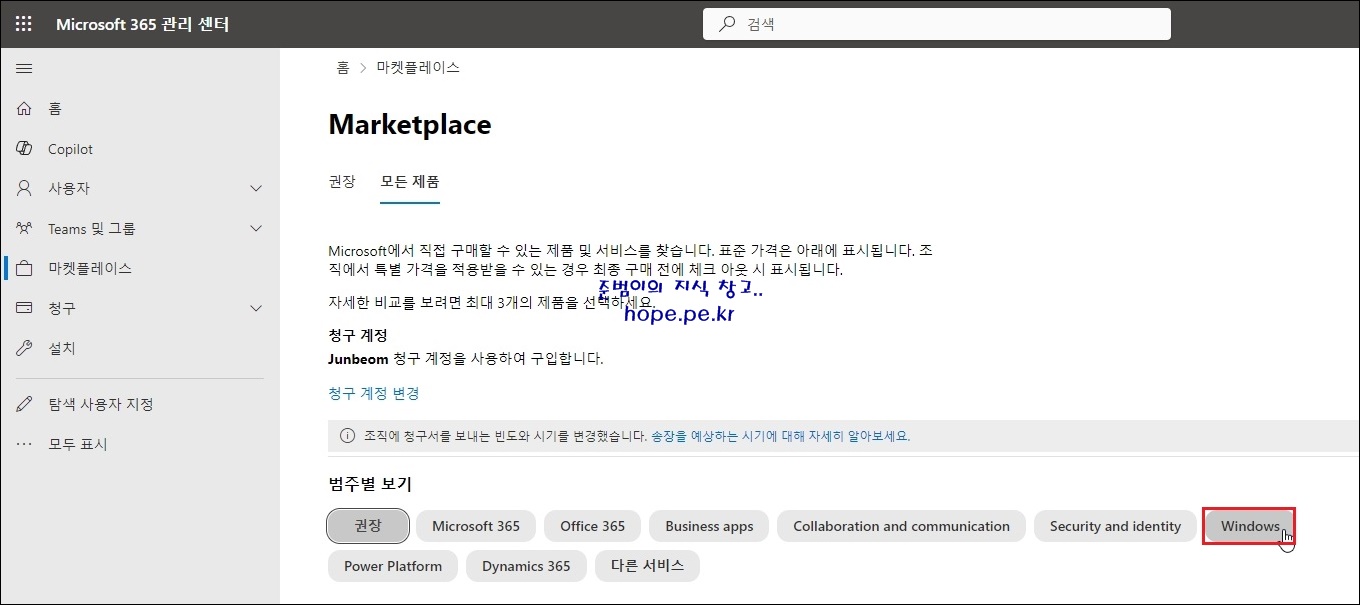Switch to the 모든 제품 tab

click(x=410, y=182)
